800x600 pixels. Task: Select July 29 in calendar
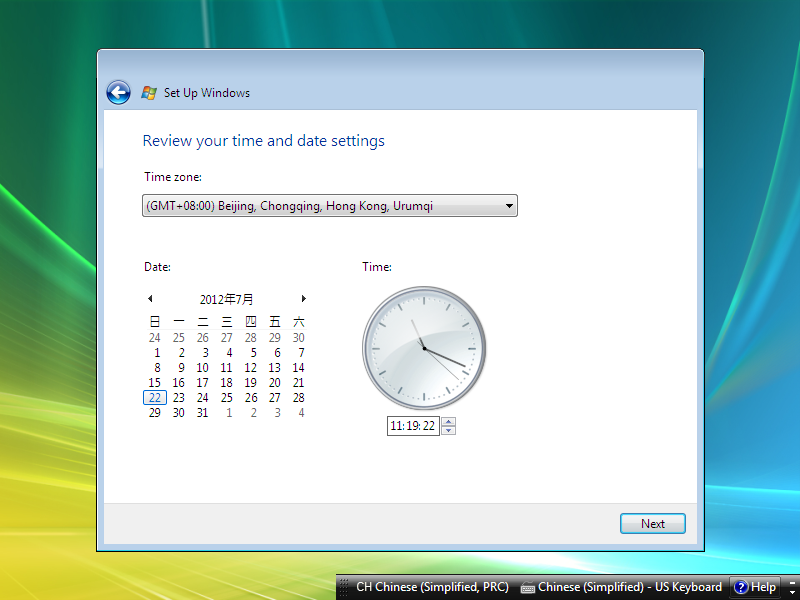pos(155,413)
